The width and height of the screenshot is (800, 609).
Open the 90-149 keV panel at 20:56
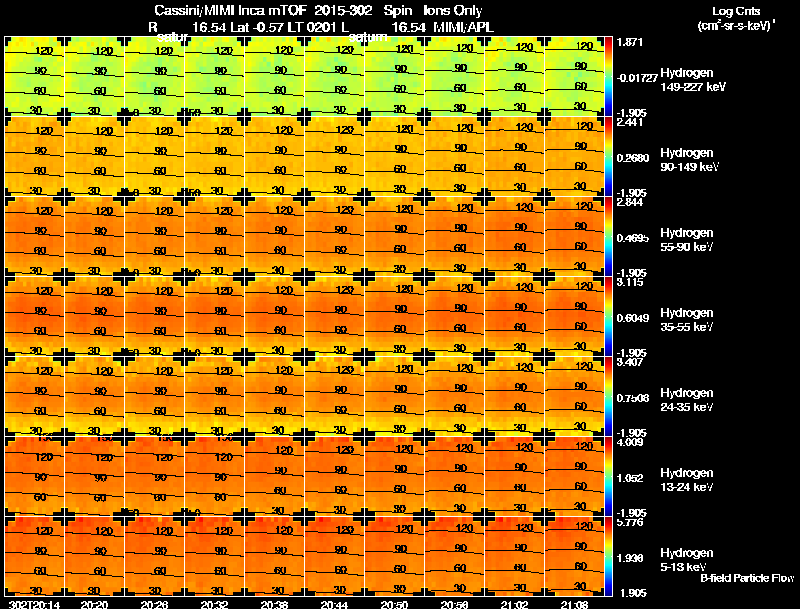(455, 157)
